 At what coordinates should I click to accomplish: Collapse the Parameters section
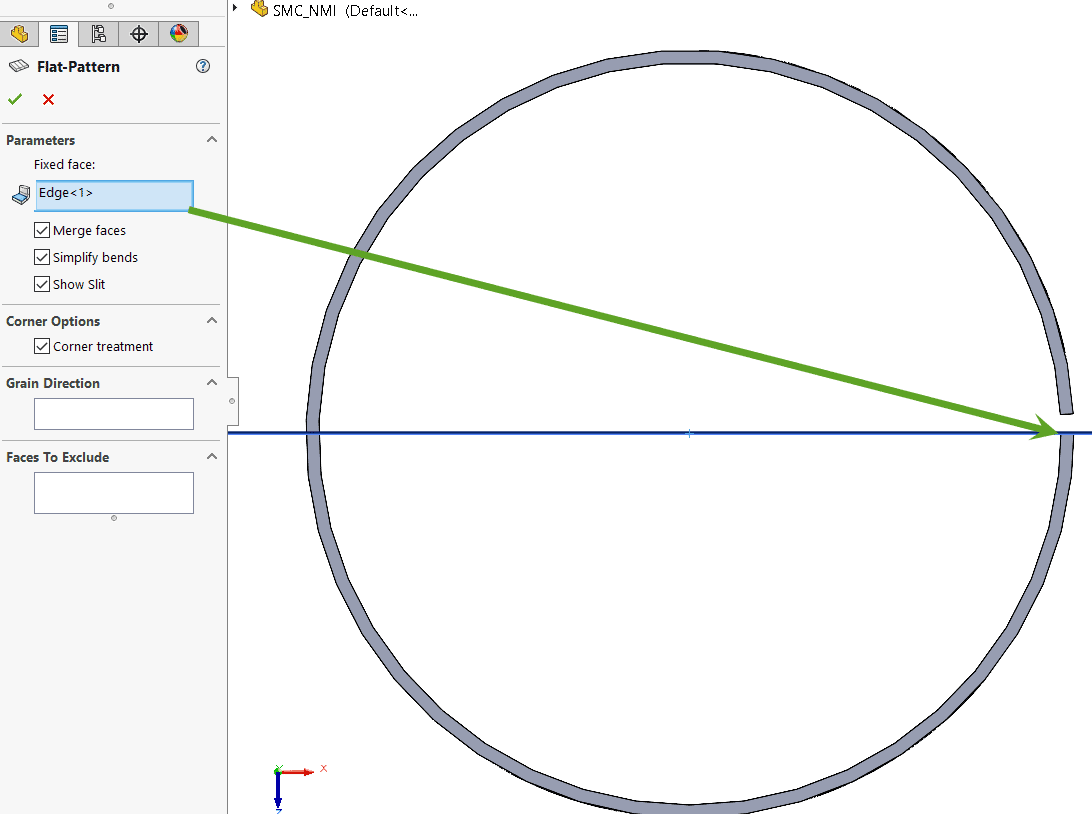pyautogui.click(x=212, y=139)
